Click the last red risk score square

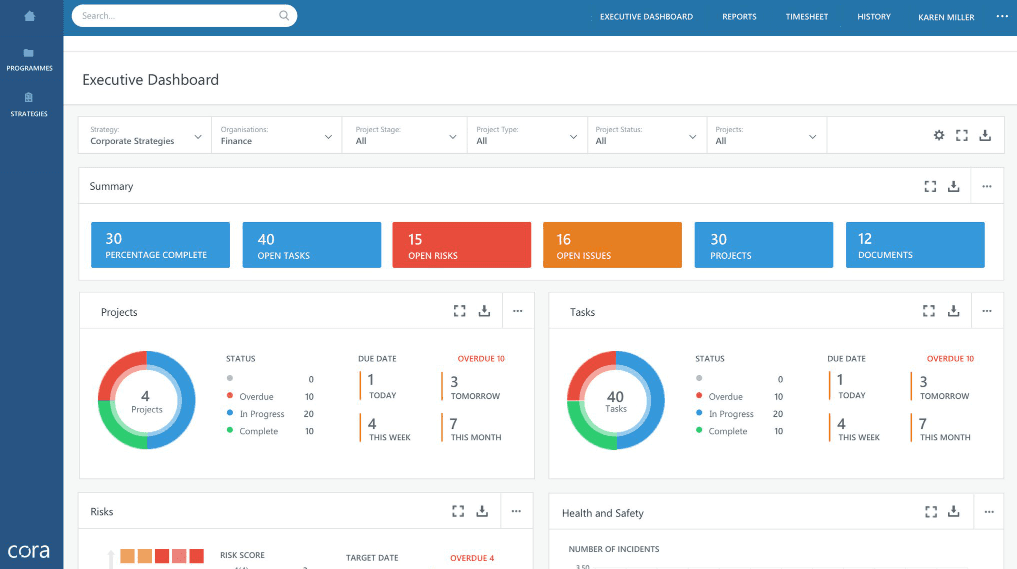197,556
